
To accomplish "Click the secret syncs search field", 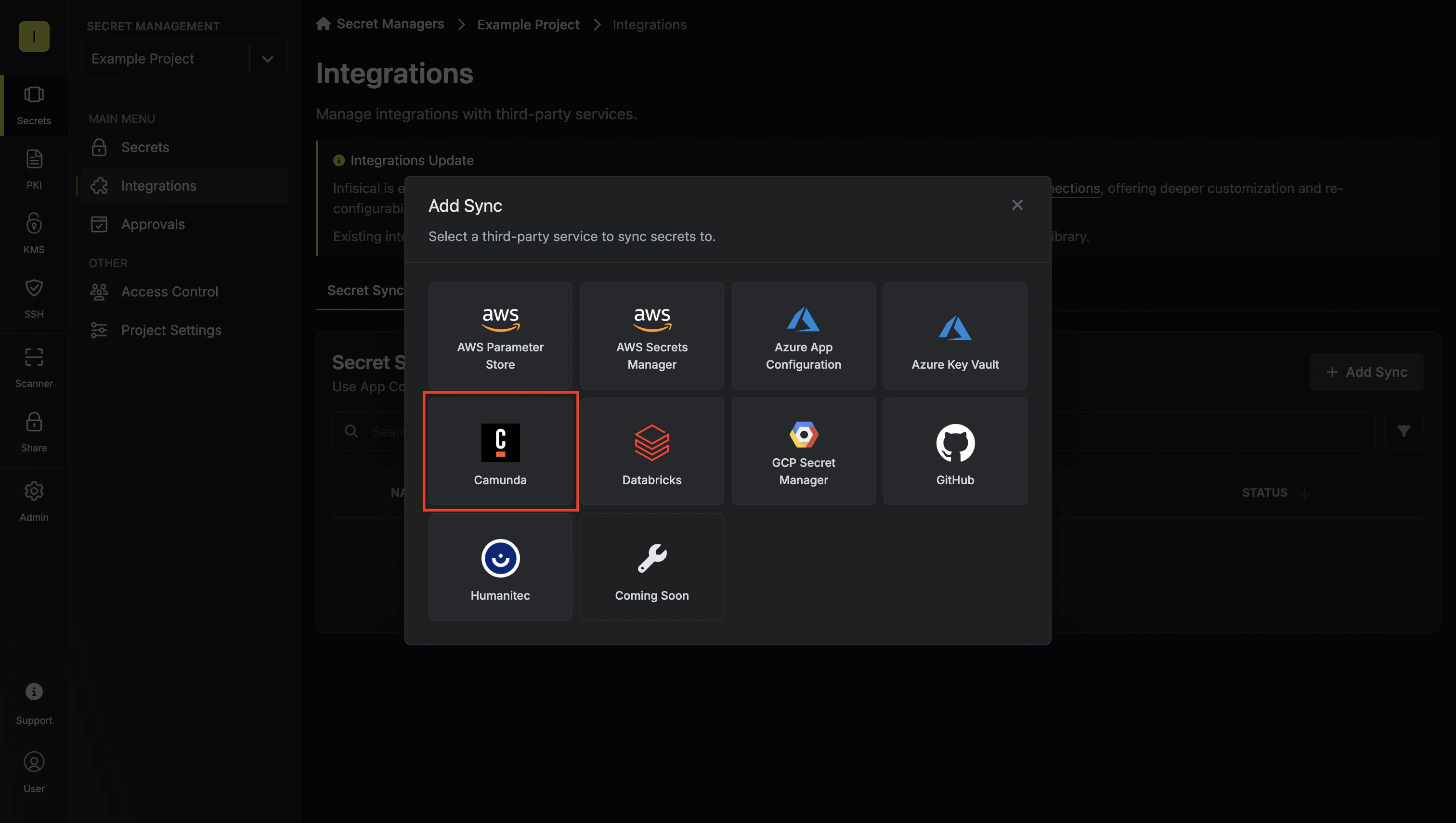I will click(854, 431).
